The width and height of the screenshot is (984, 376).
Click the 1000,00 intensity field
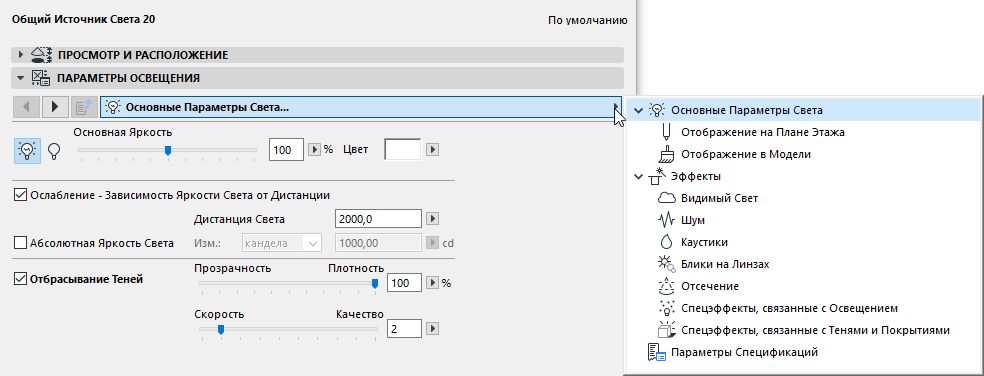point(378,243)
